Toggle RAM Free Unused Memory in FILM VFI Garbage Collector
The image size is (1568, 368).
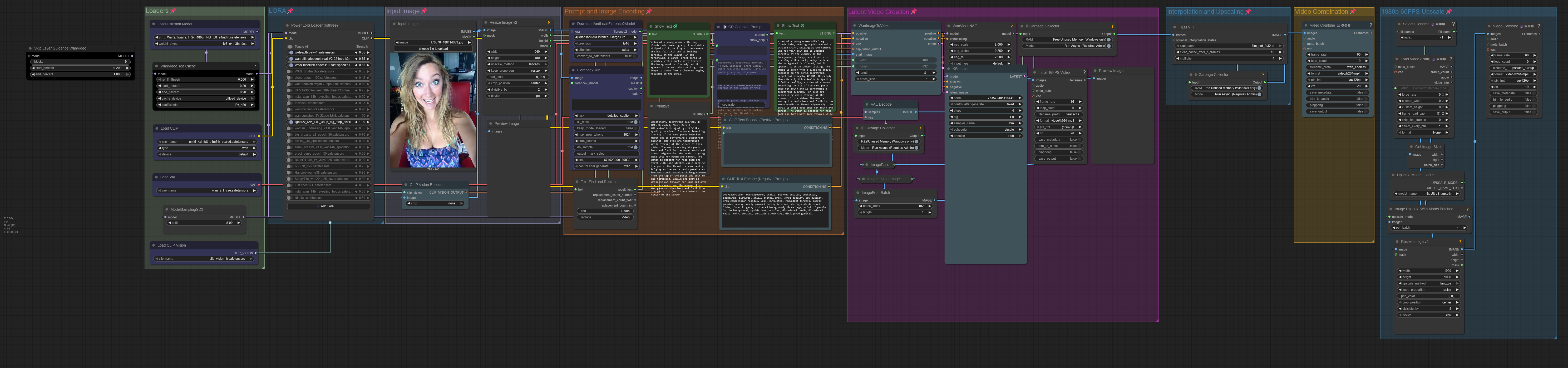[x=1259, y=88]
